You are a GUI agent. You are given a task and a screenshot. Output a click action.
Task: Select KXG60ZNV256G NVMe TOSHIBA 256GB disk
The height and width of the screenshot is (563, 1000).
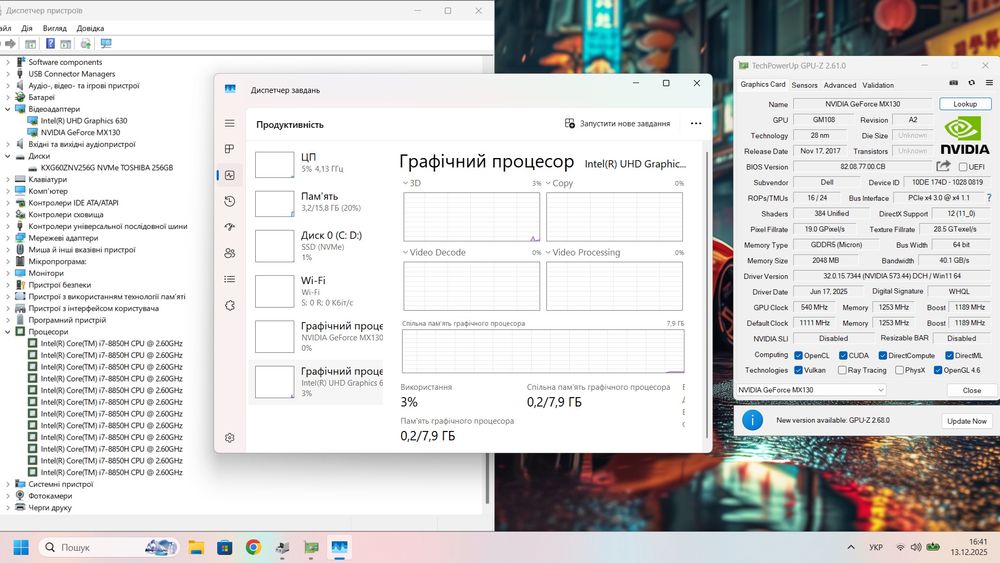point(107,168)
